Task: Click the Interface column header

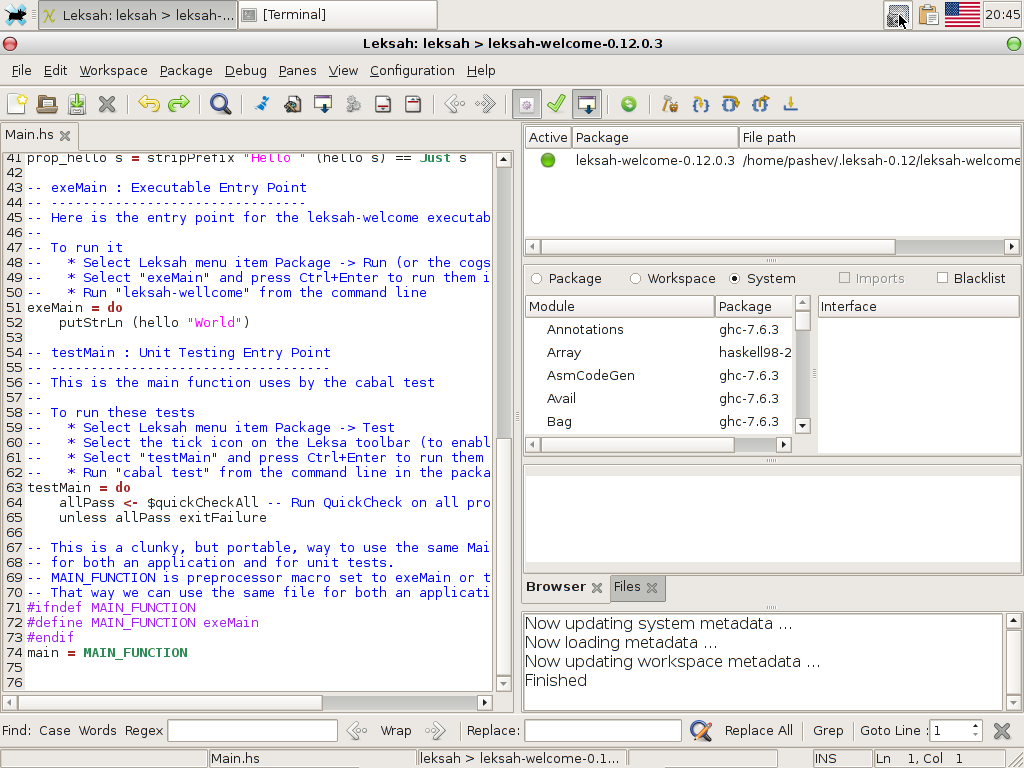Action: [918, 306]
